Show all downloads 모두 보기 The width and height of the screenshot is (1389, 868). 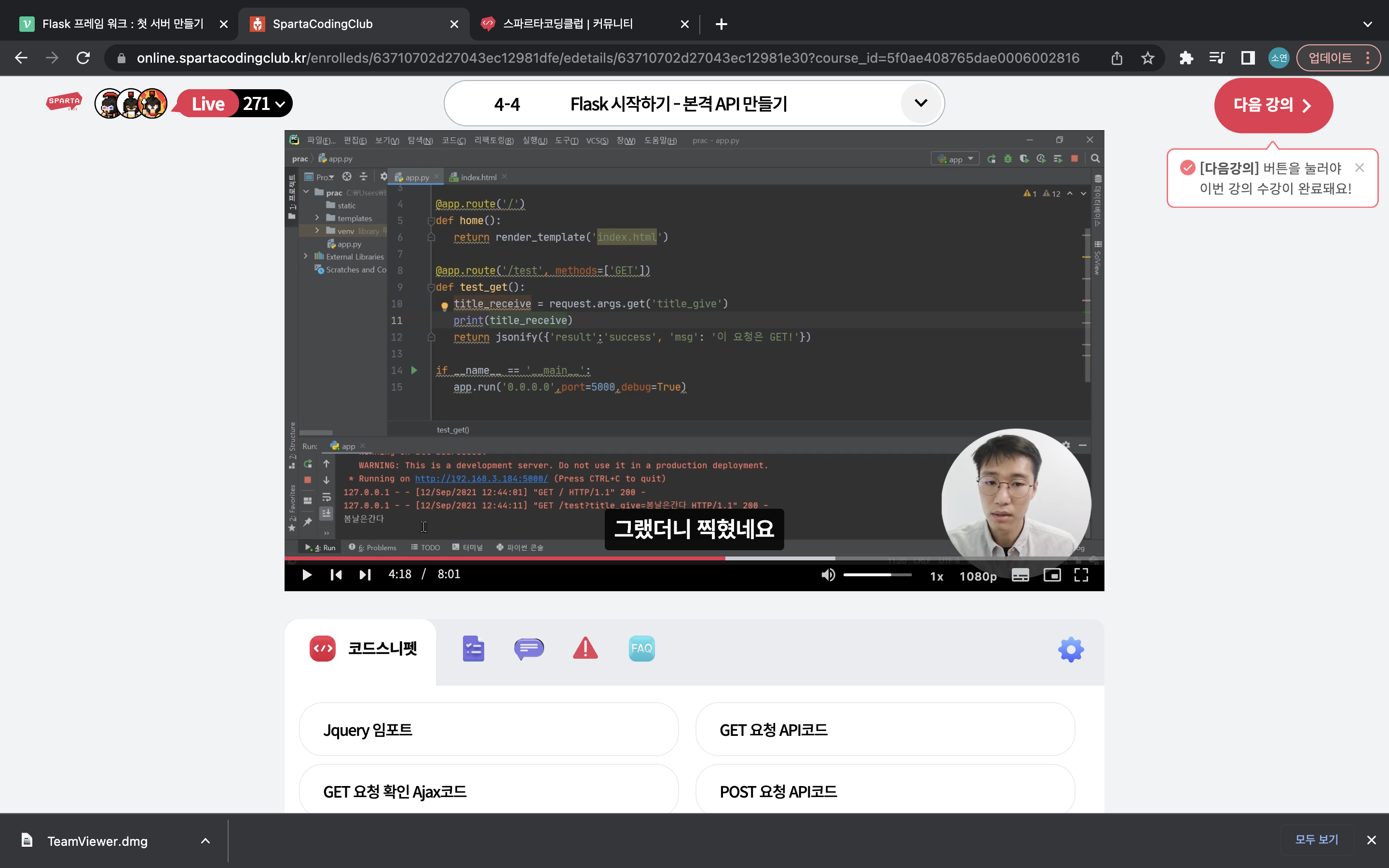click(1317, 840)
